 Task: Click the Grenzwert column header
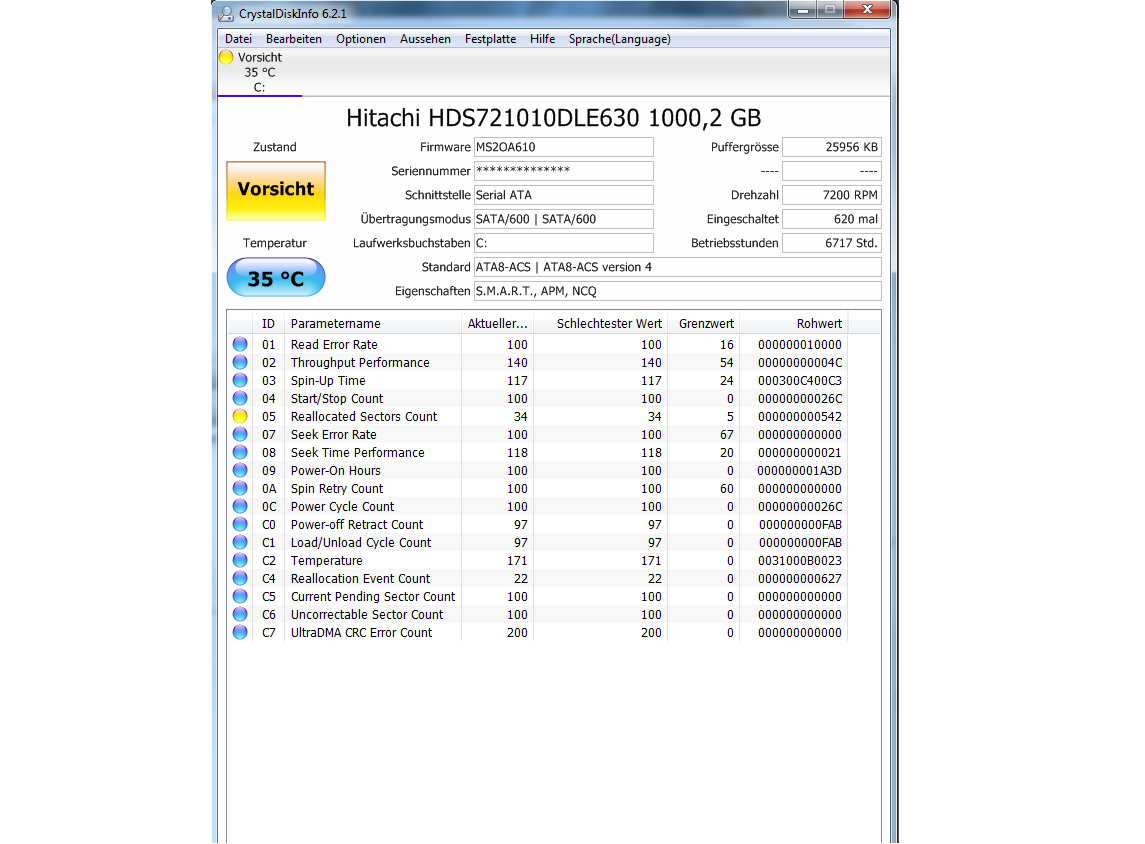pos(703,323)
